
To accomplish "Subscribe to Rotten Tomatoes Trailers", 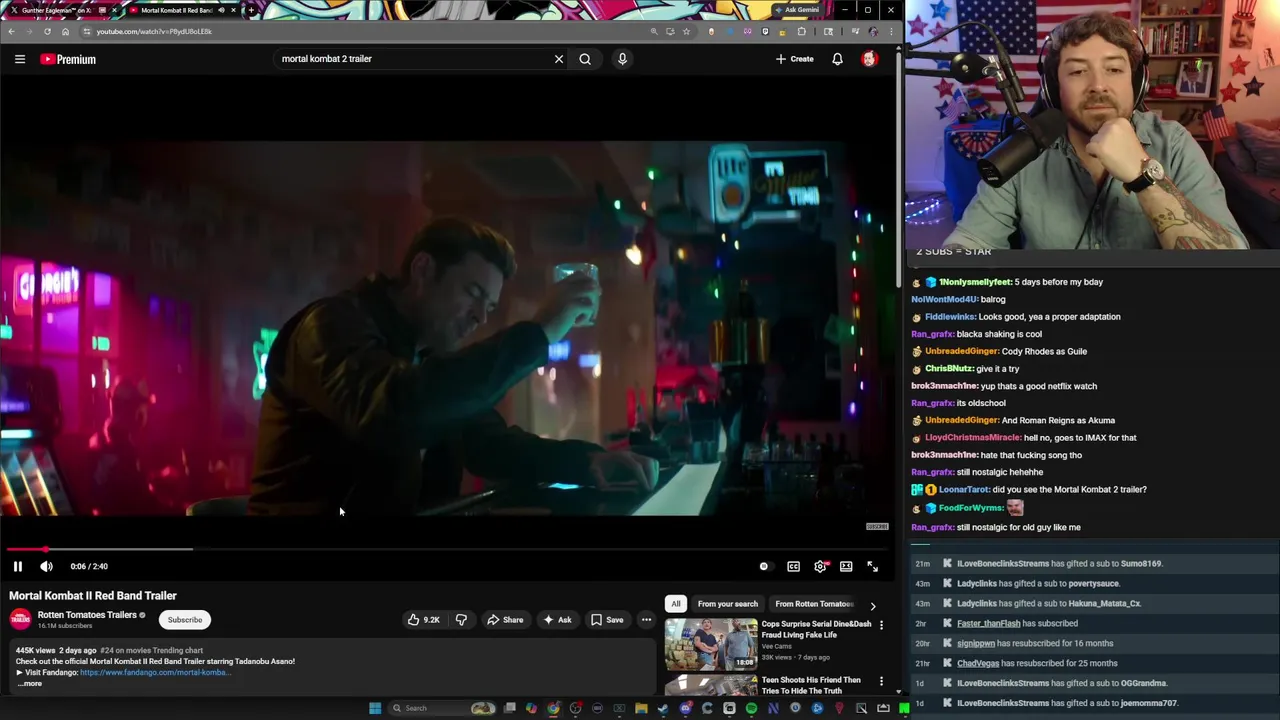I will (185, 620).
